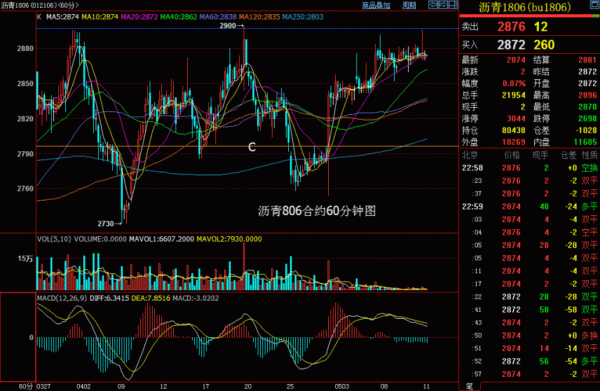
Task: Click the 2900 high price marker
Action: click(232, 26)
